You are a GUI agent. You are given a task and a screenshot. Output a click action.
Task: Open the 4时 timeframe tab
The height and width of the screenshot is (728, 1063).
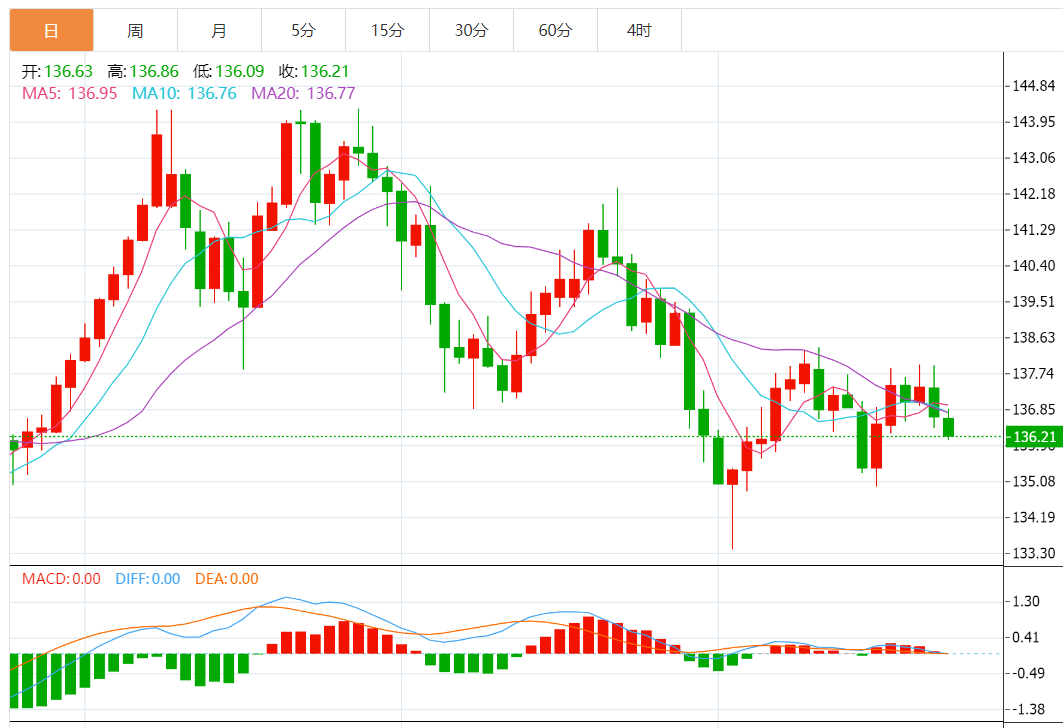(640, 31)
